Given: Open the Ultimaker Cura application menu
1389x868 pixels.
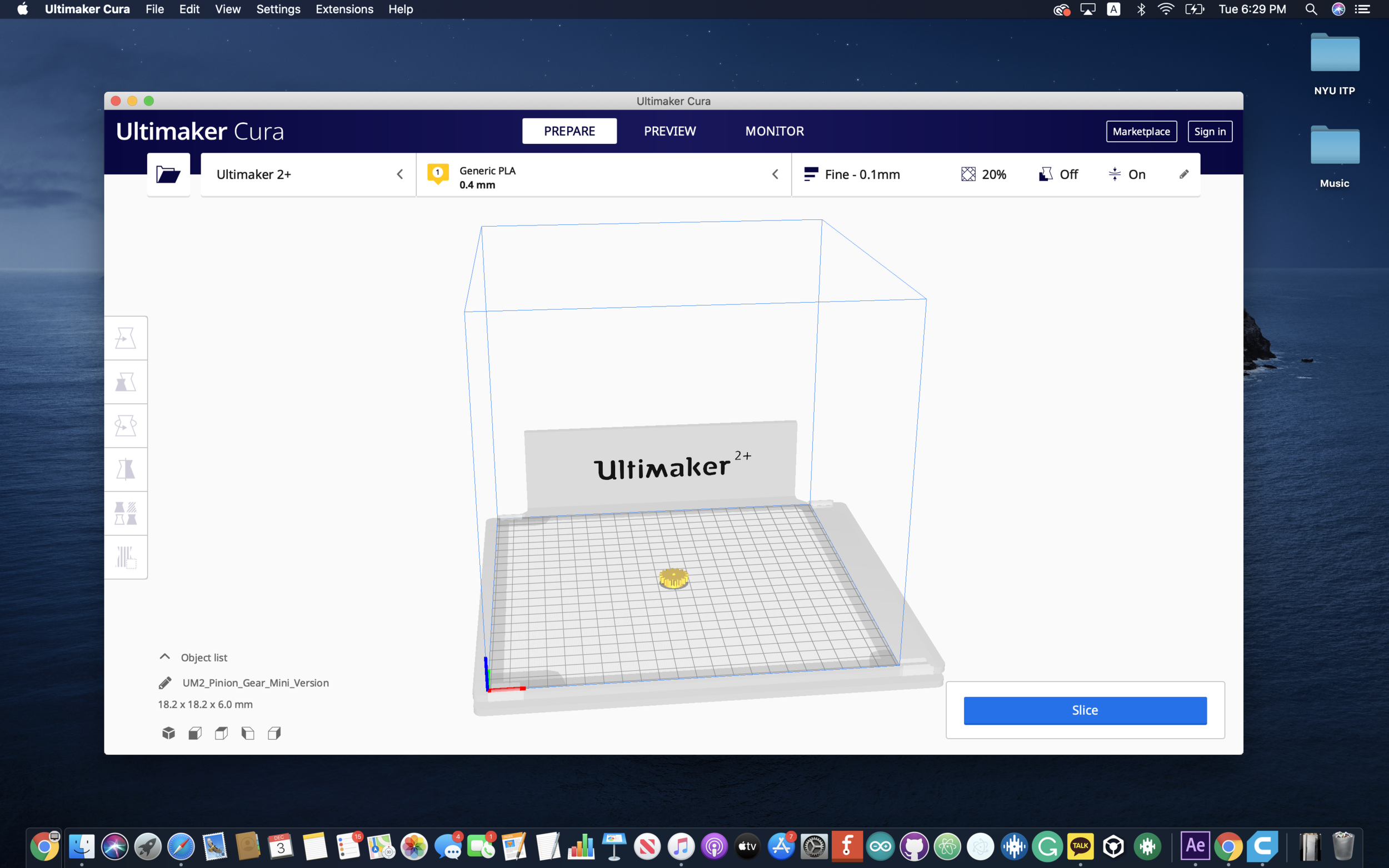Looking at the screenshot, I should (x=87, y=9).
